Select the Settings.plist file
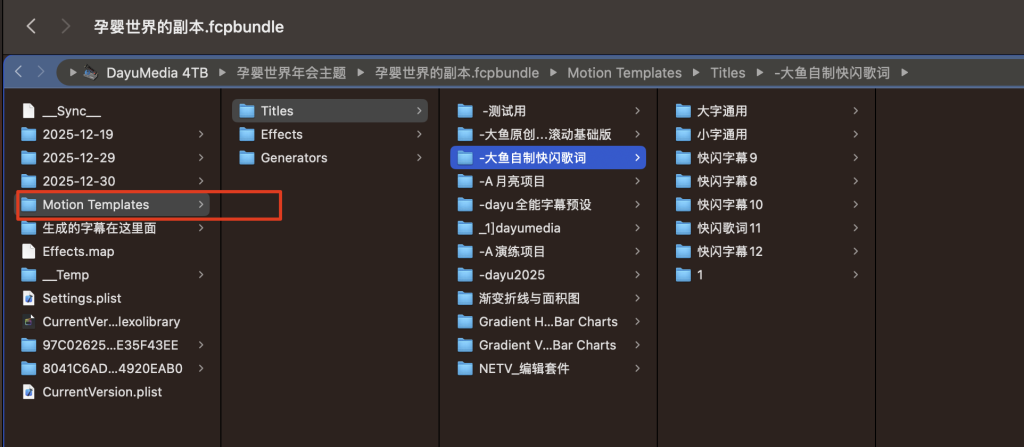This screenshot has height=447, width=1024. click(82, 298)
